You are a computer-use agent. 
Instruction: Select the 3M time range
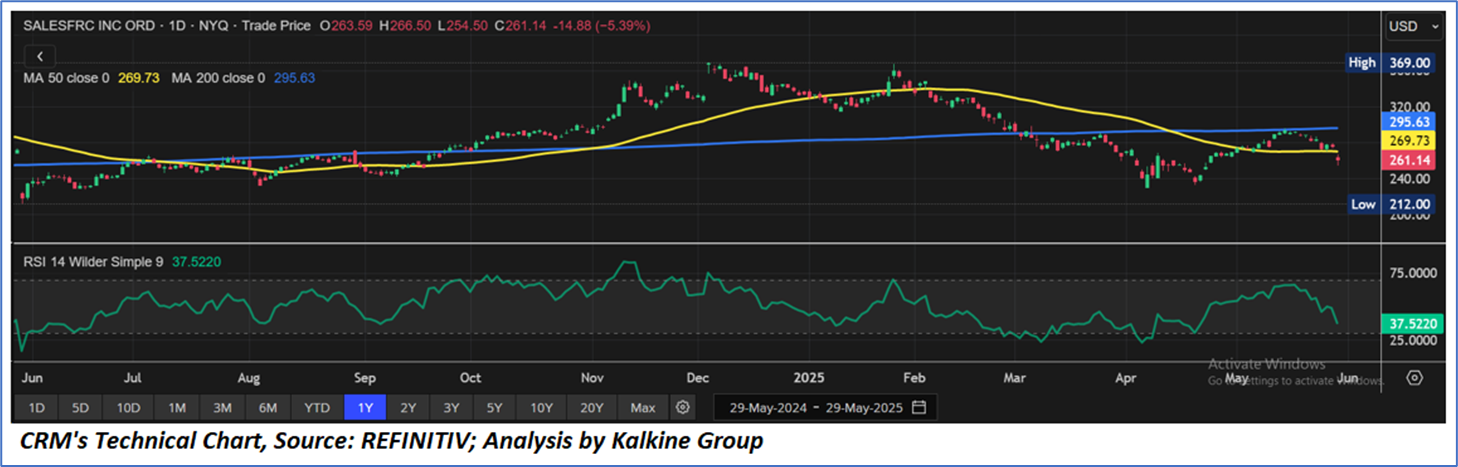(x=222, y=407)
